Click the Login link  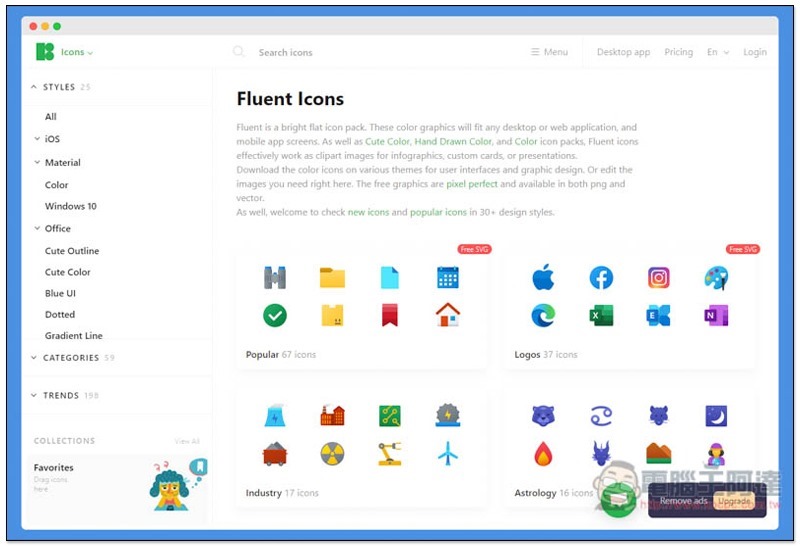click(755, 52)
